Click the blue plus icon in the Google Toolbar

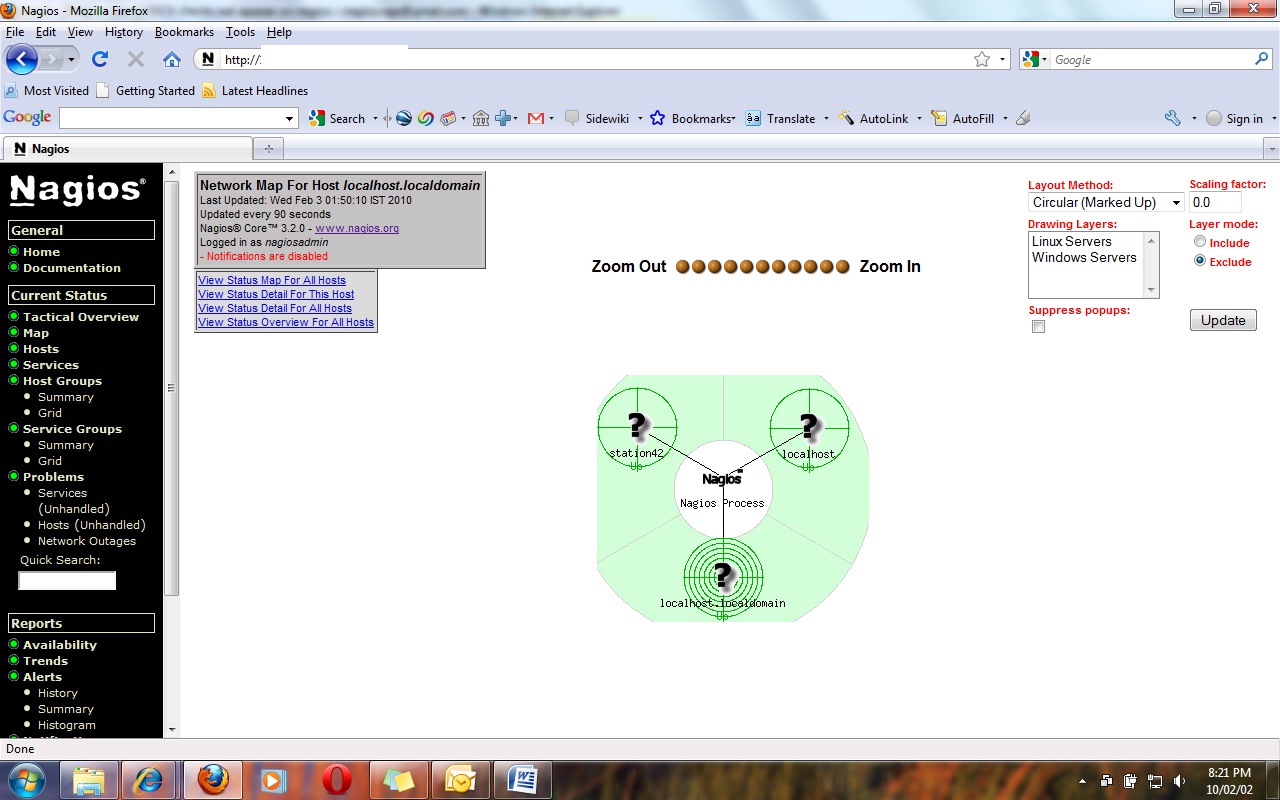(x=503, y=118)
